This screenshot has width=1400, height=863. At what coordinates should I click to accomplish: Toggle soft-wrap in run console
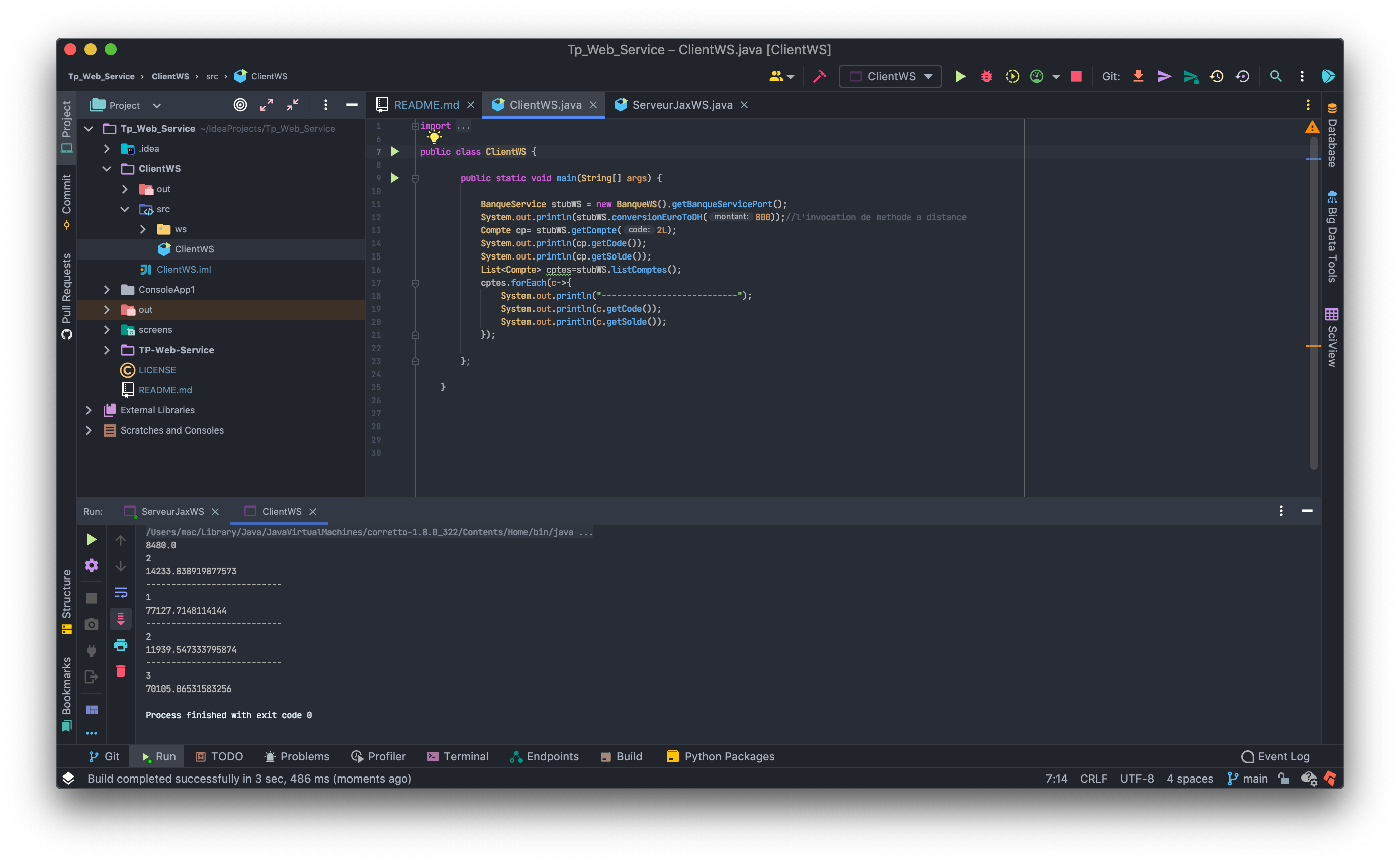120,592
